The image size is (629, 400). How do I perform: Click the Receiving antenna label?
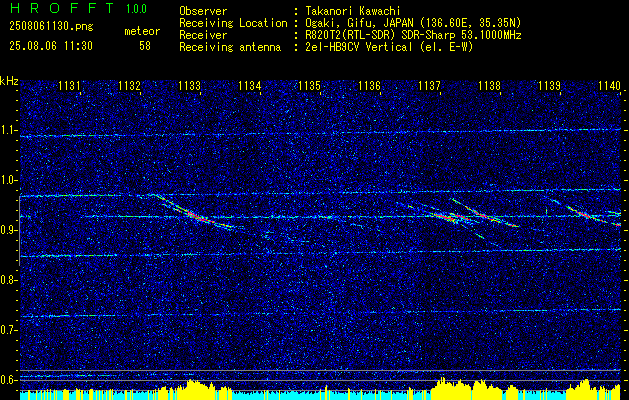click(x=230, y=47)
